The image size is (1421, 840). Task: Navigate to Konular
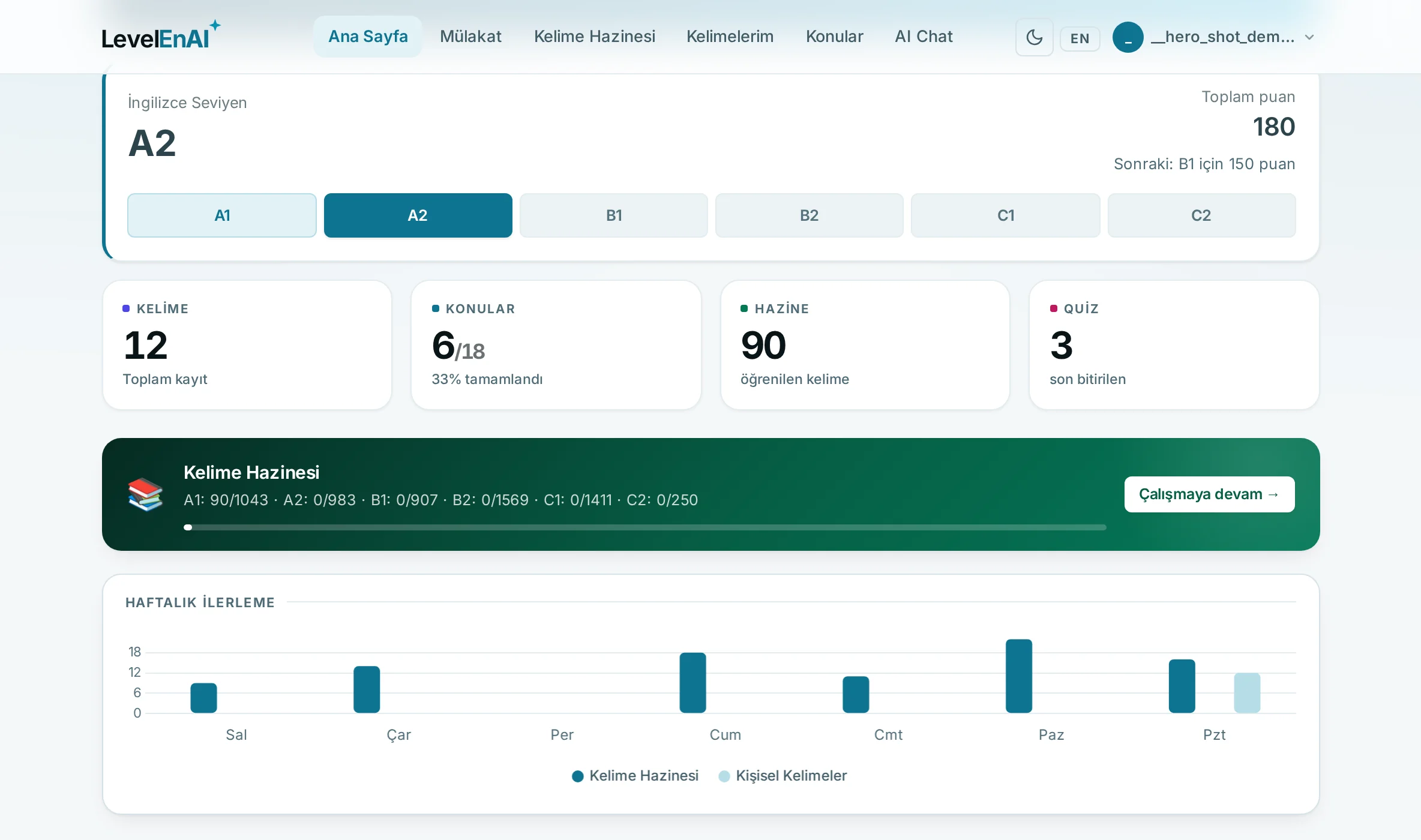(x=834, y=37)
